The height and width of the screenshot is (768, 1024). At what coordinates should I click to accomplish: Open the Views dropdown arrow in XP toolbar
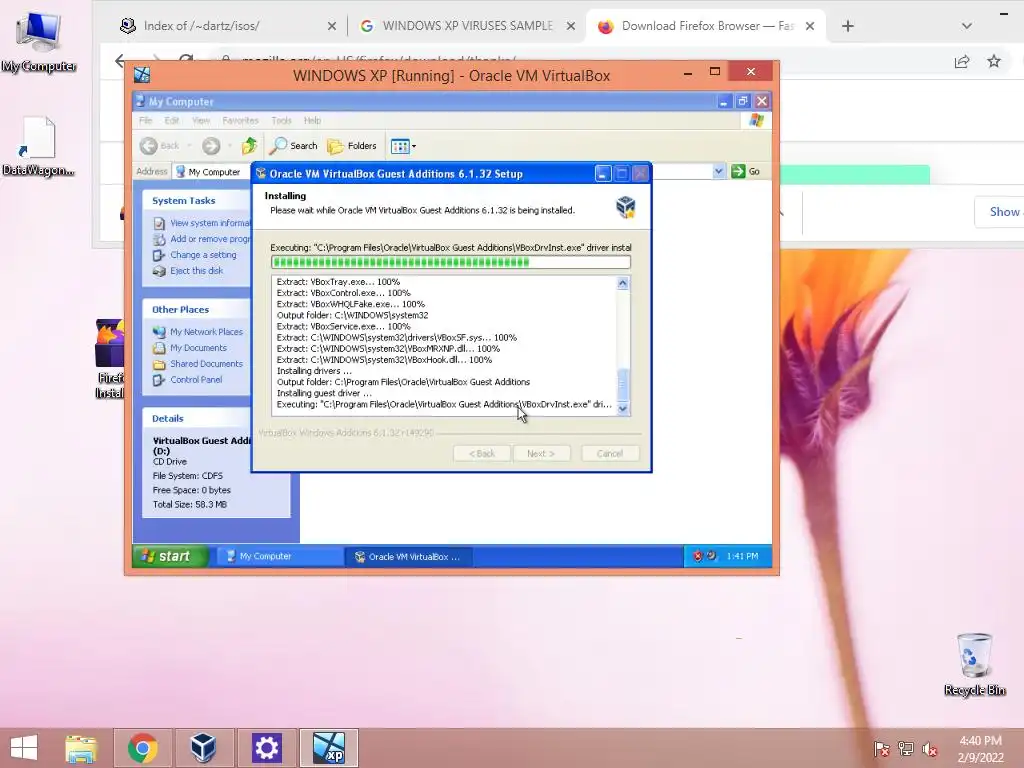[x=413, y=146]
